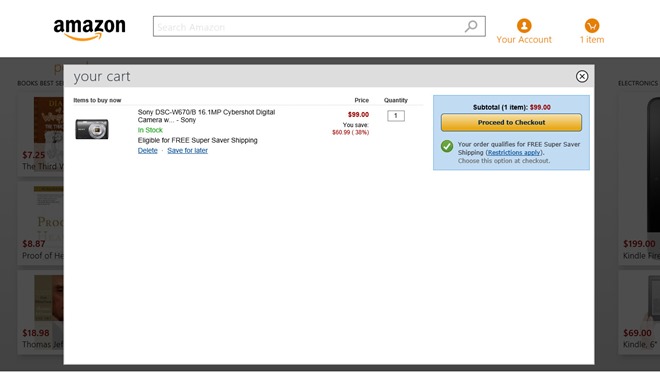This screenshot has height=372, width=660.
Task: Click the search magnifier icon
Action: [471, 26]
